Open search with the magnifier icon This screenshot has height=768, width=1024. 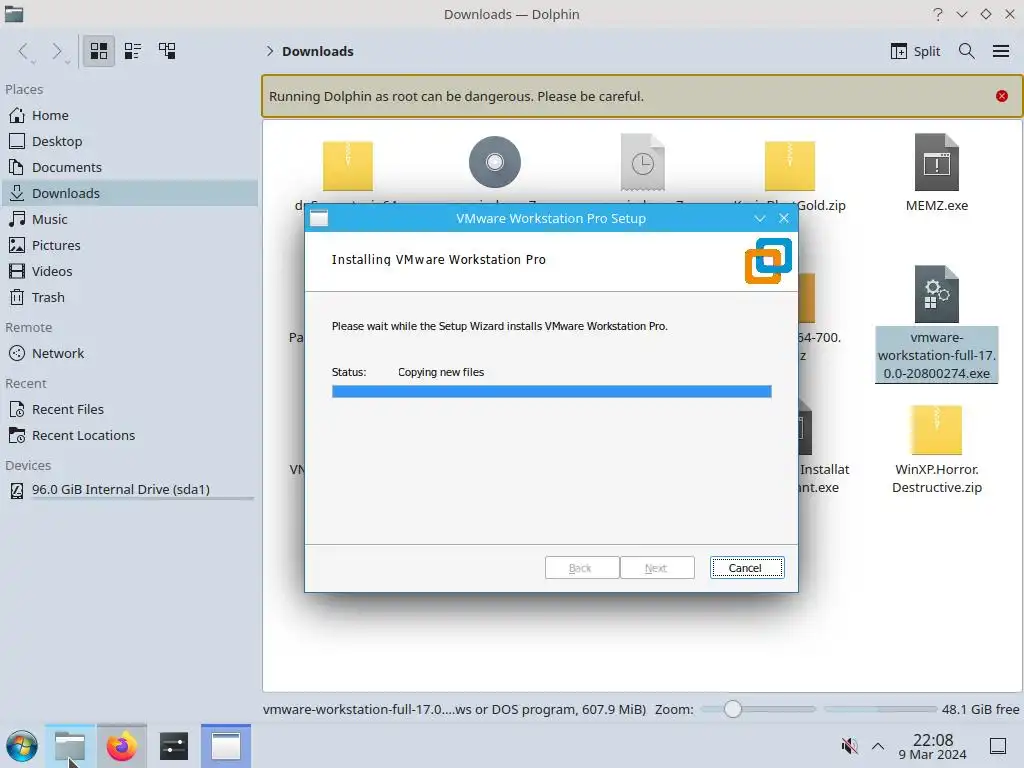967,51
